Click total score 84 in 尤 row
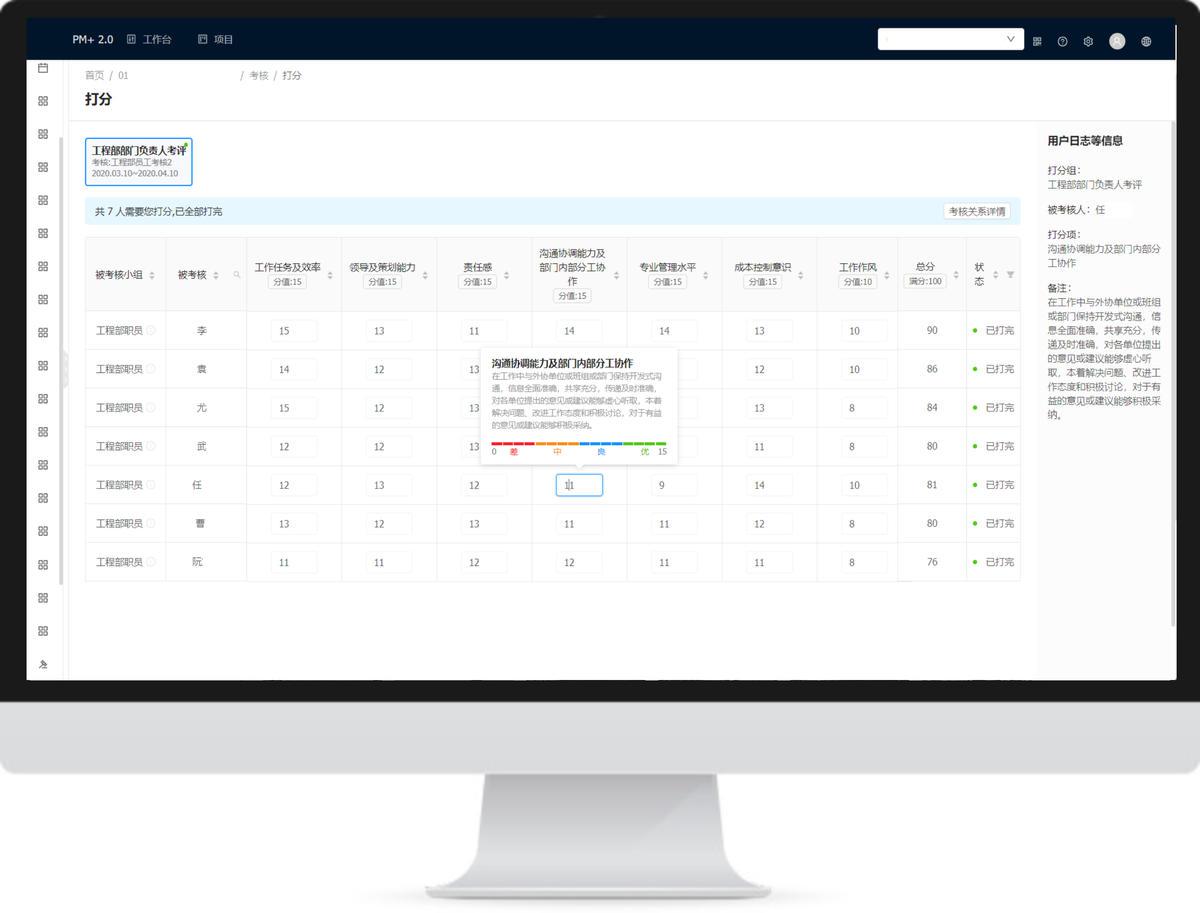 tap(932, 408)
